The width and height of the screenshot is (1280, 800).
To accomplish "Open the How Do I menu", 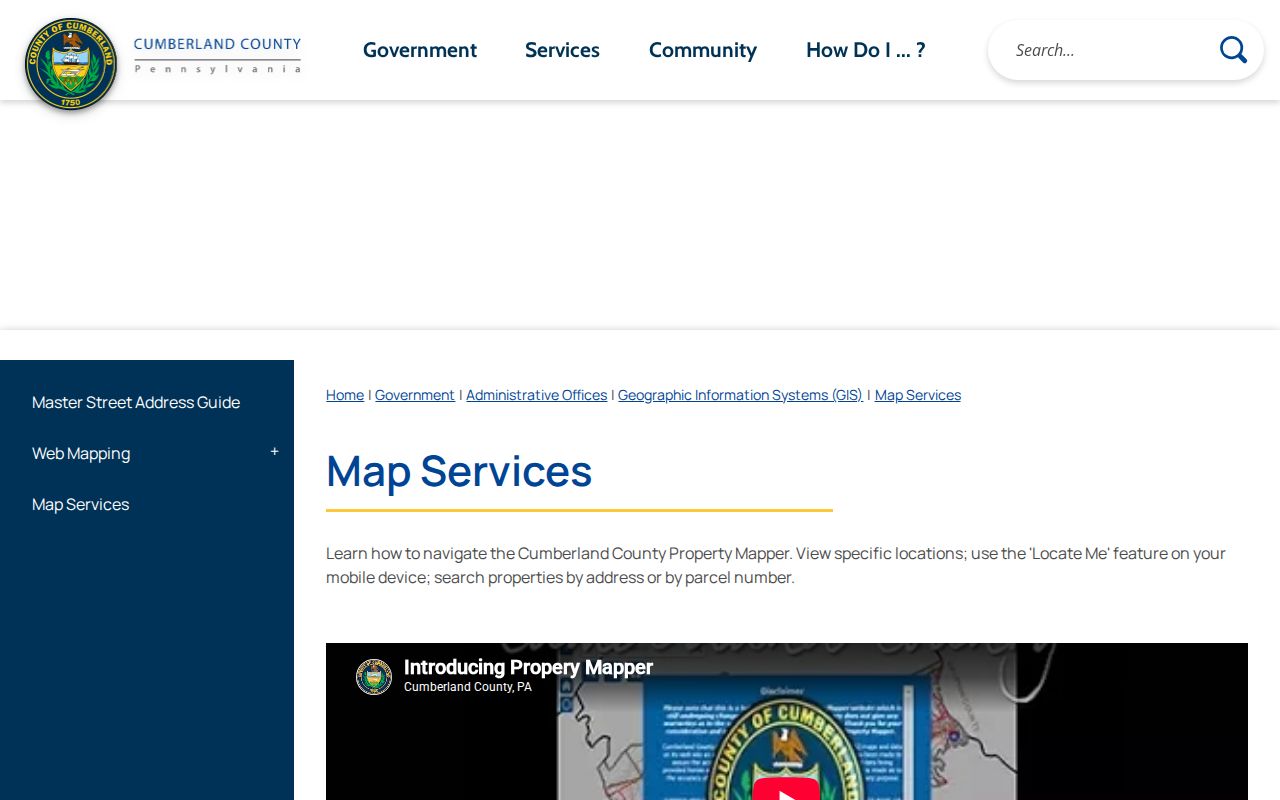I will [x=866, y=50].
